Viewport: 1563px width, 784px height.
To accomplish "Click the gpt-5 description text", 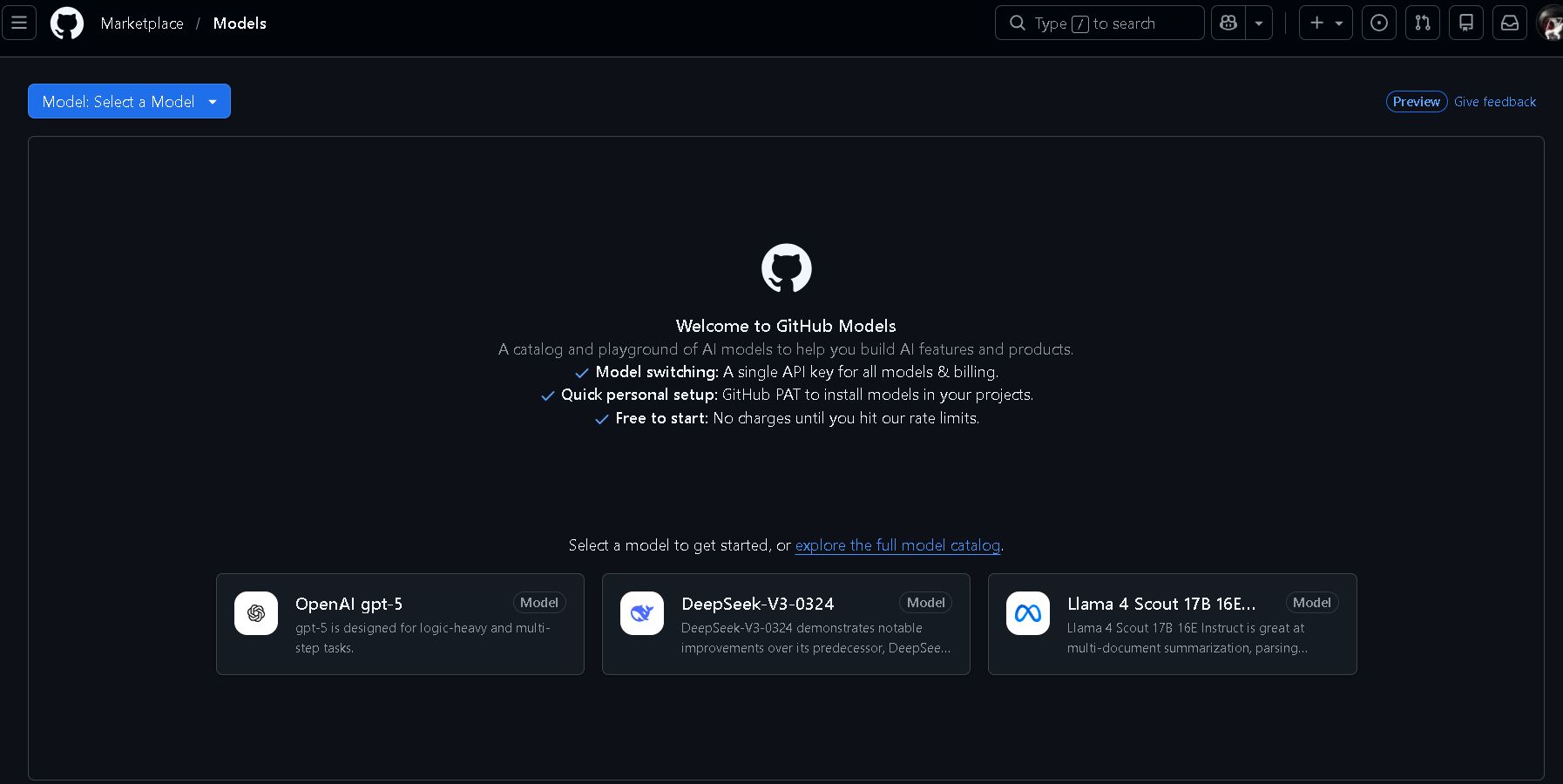I will point(423,638).
